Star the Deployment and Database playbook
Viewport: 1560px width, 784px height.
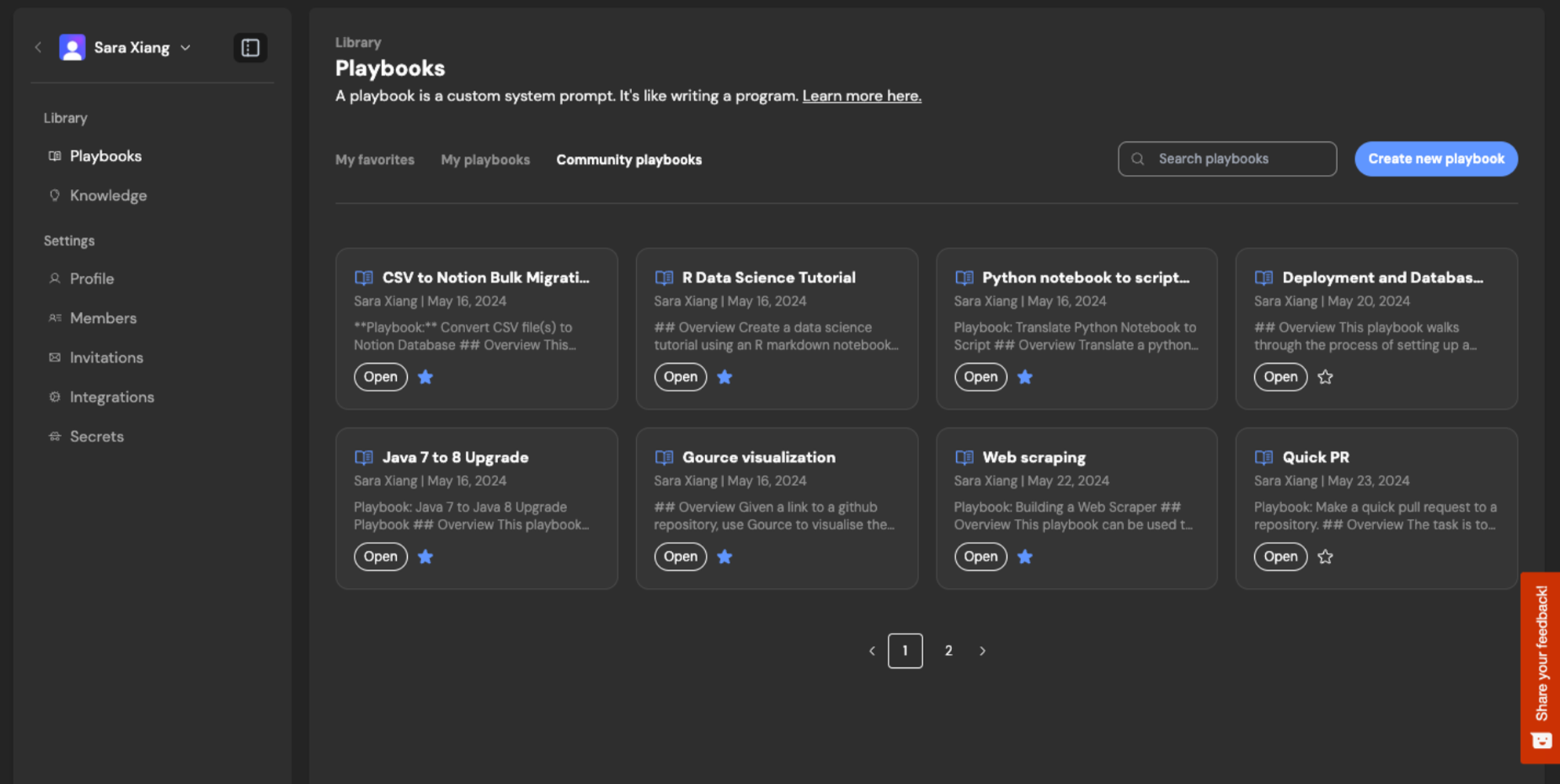pos(1325,377)
